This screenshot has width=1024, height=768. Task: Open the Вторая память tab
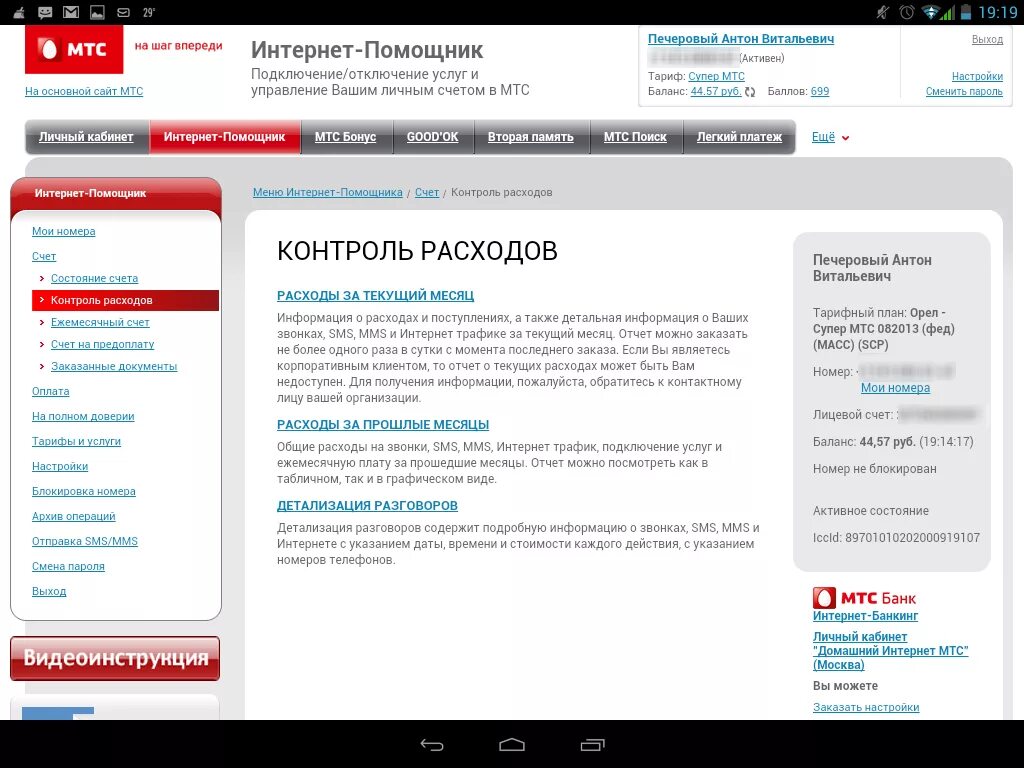(530, 137)
